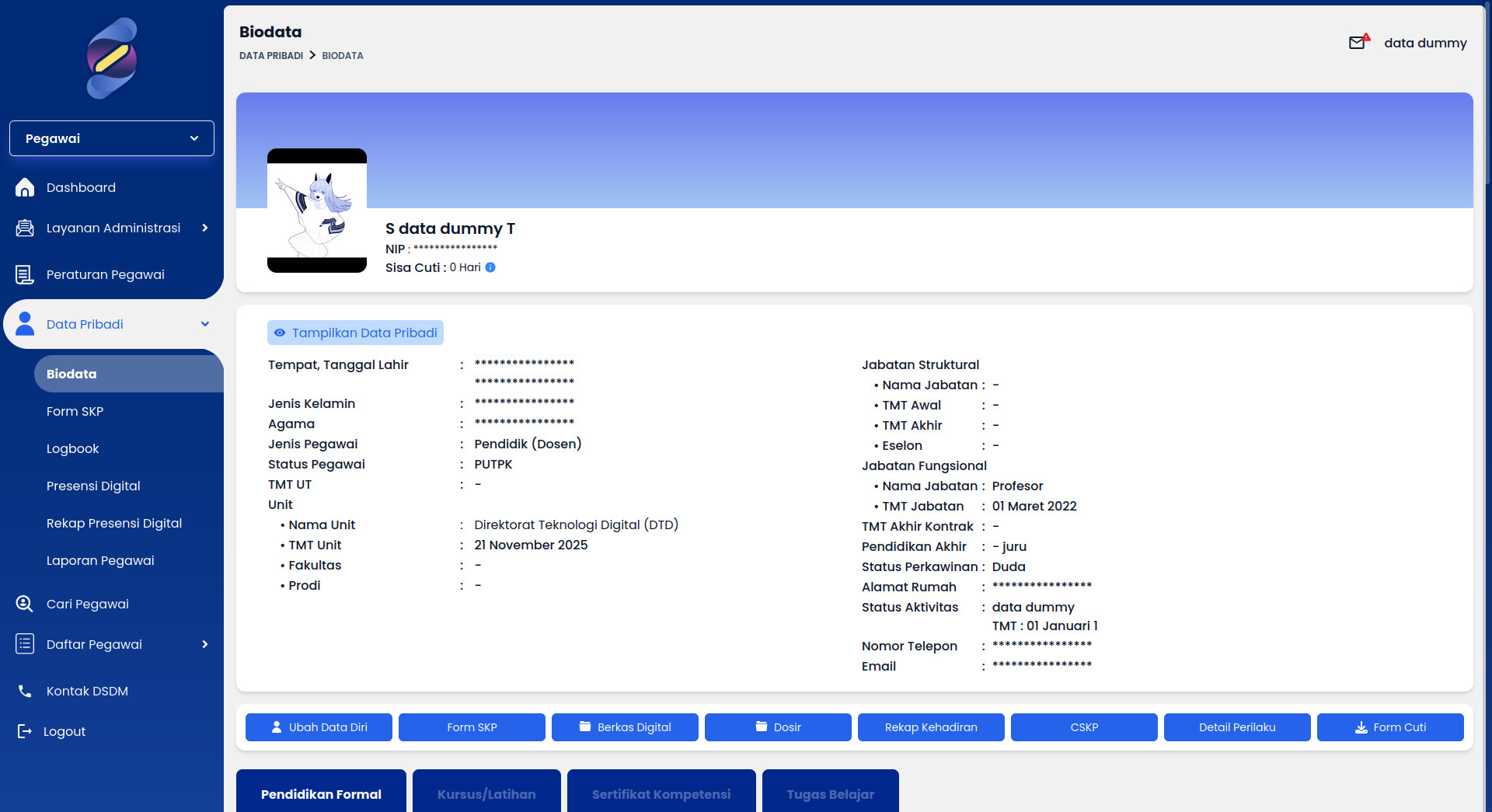1492x812 pixels.
Task: Expand Layanan Administrasi chevron
Action: tap(205, 228)
